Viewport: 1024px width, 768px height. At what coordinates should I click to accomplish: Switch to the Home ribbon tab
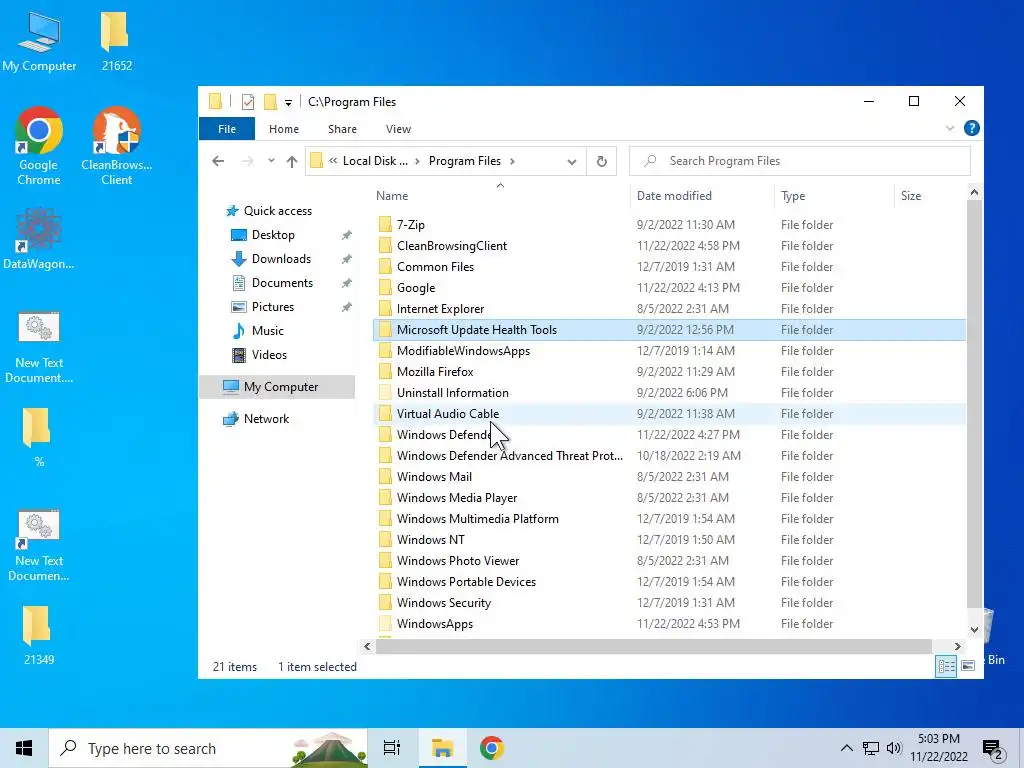pyautogui.click(x=283, y=129)
